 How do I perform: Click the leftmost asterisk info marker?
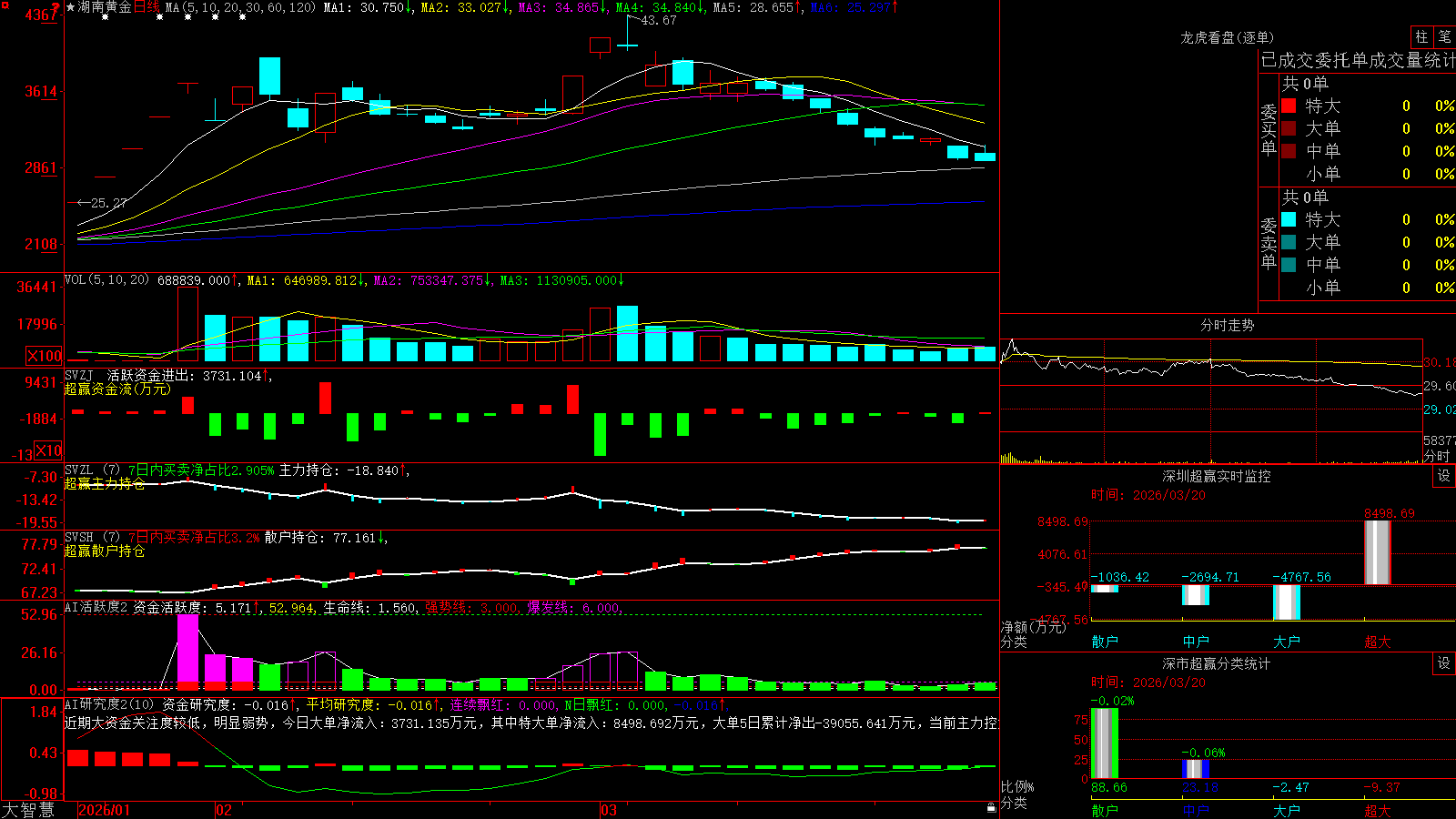coord(106,17)
